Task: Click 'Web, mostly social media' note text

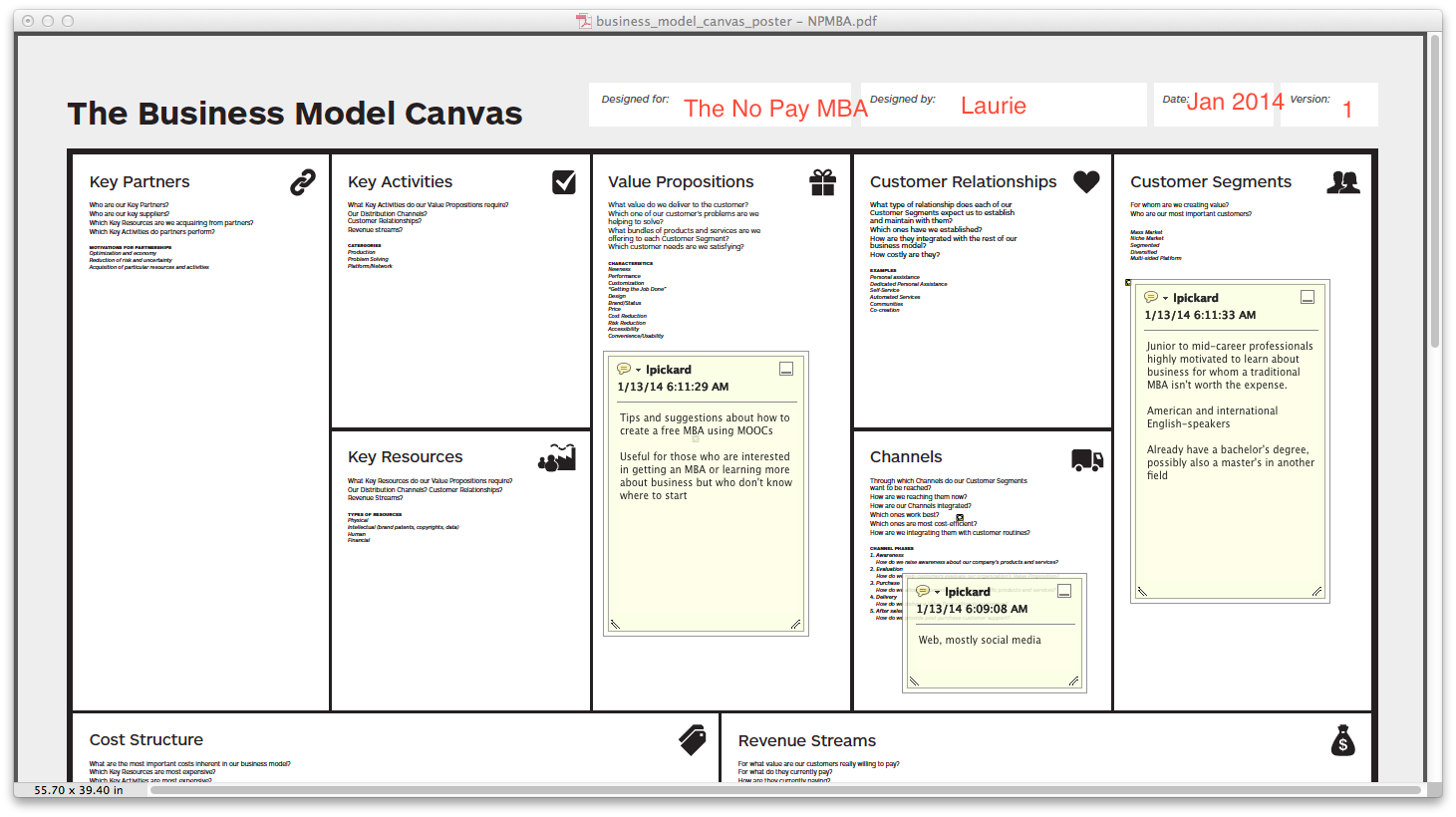Action: click(980, 640)
